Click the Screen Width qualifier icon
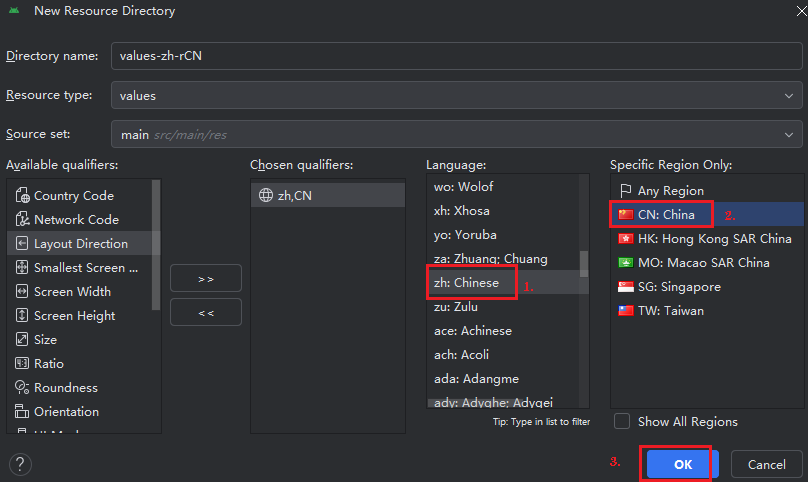This screenshot has width=808, height=483. (x=22, y=291)
